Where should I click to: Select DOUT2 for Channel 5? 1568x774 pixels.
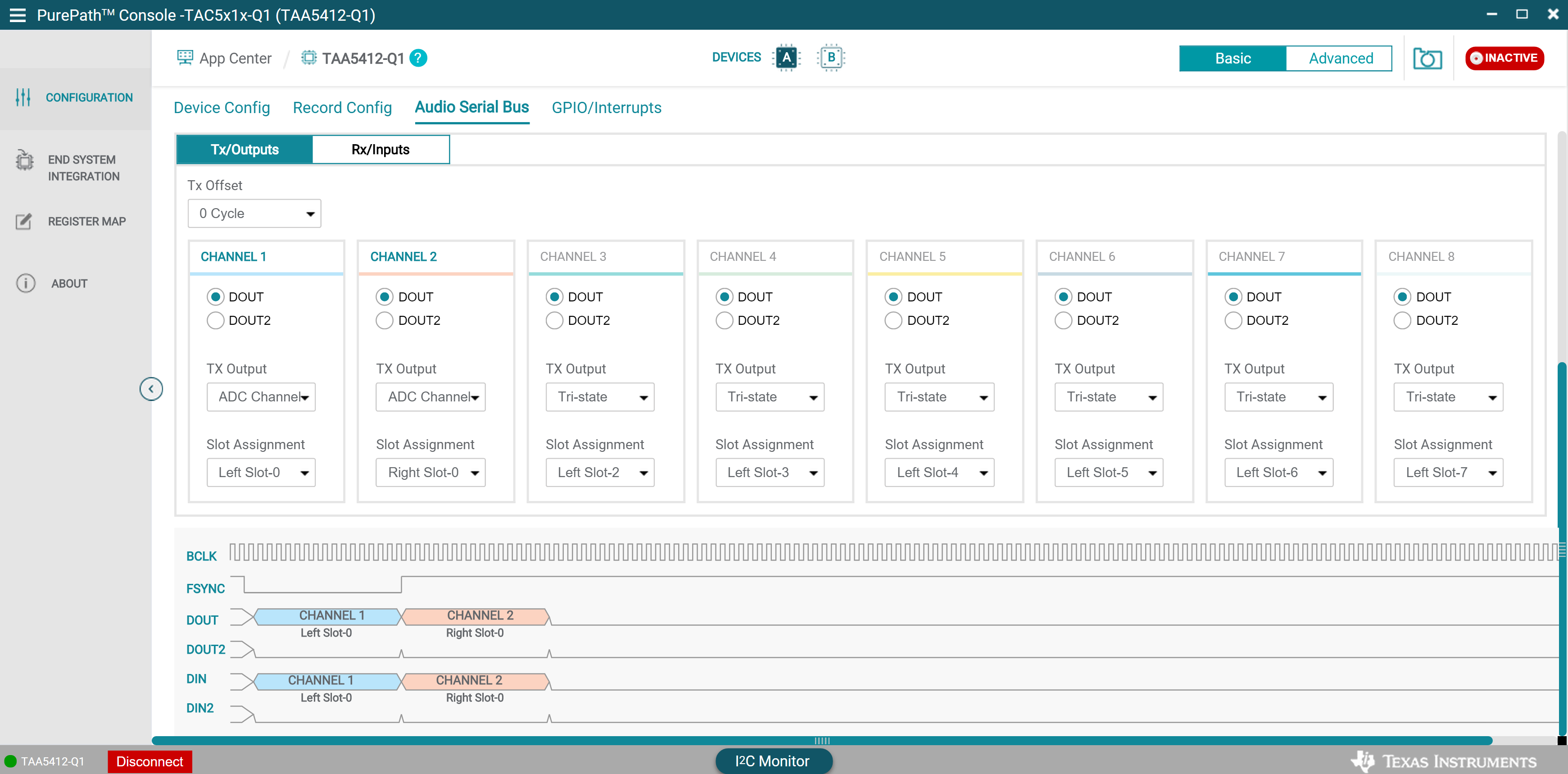[x=893, y=320]
